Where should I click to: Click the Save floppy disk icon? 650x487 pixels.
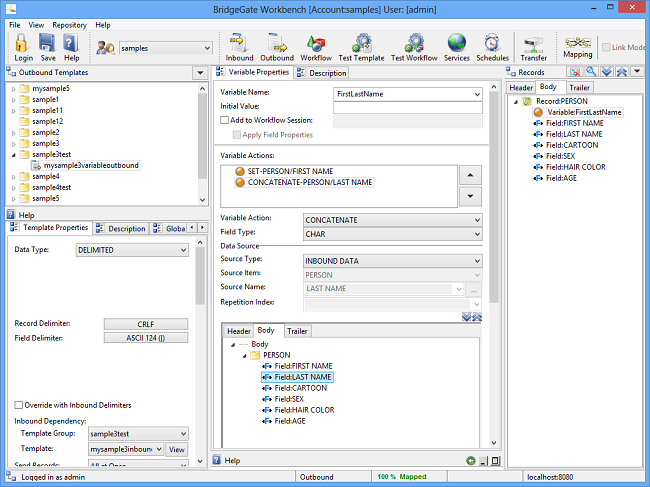click(x=48, y=44)
